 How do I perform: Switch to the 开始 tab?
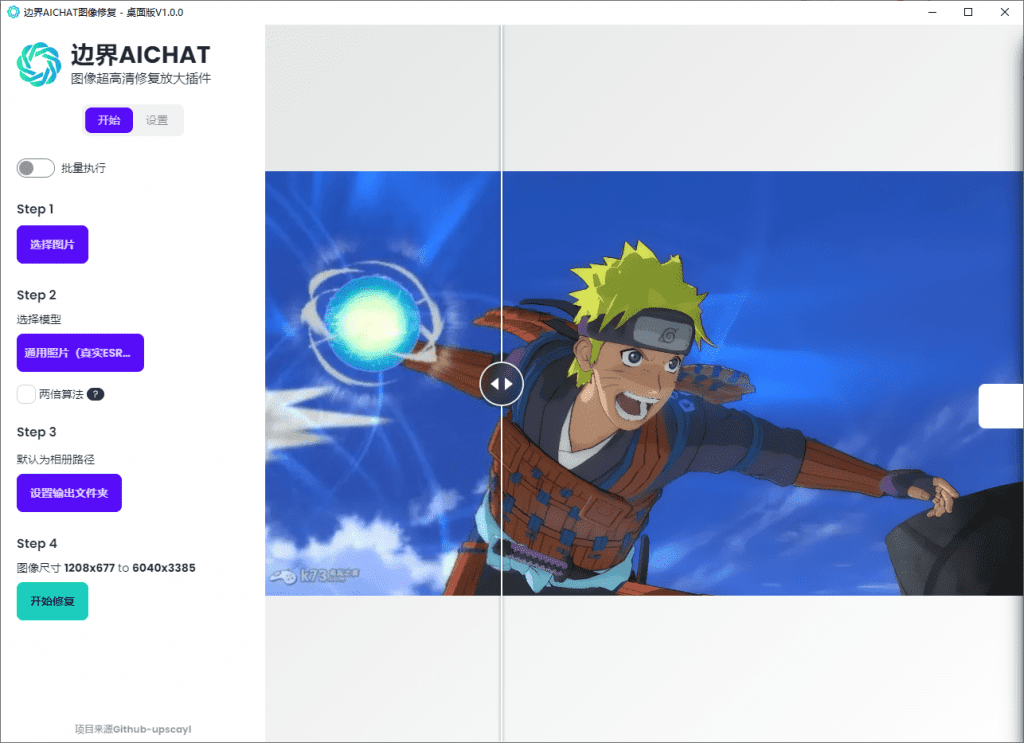tap(109, 120)
